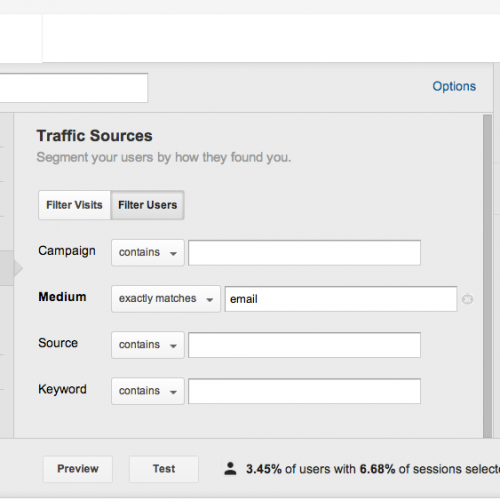Select the highlighted Traffic Sources sidebar tab
Image resolution: width=500 pixels, height=500 pixels.
click(x=7, y=268)
